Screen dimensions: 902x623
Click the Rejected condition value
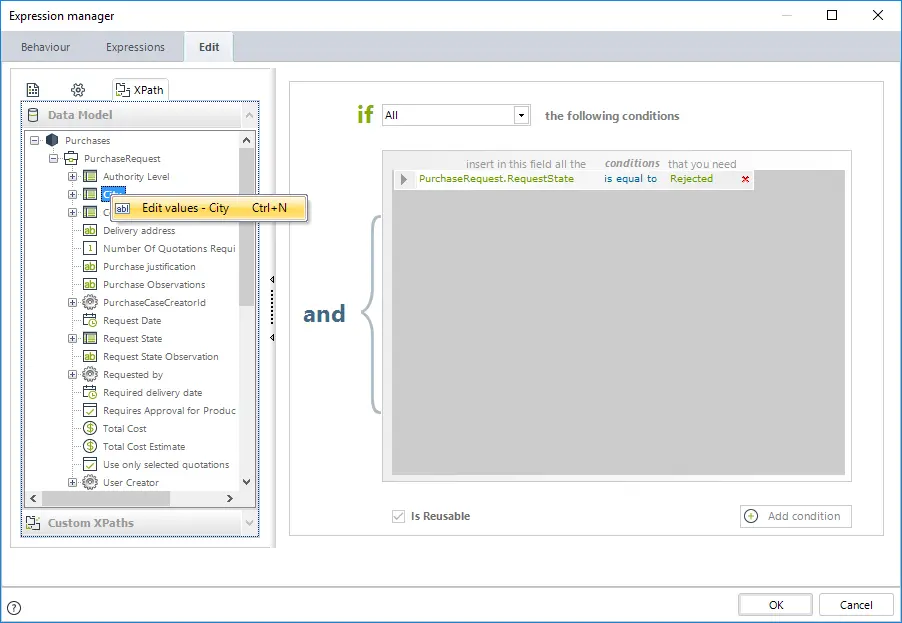[691, 179]
